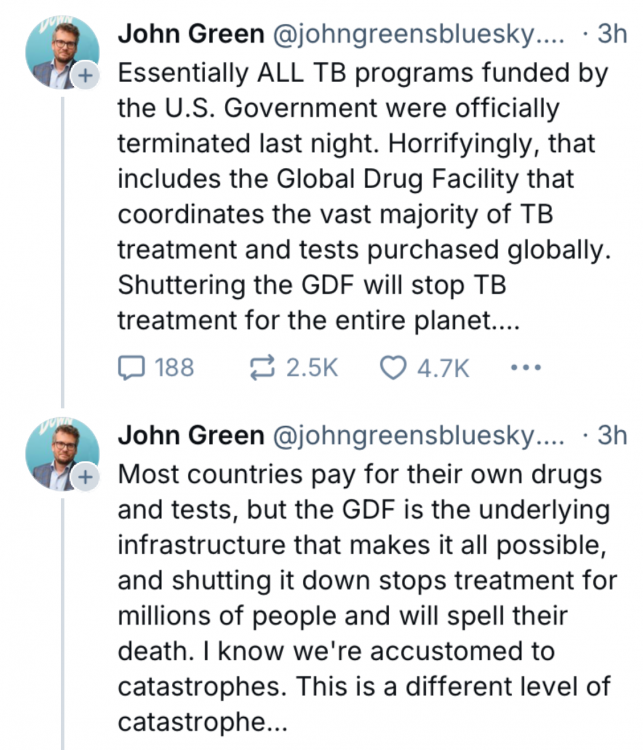View the 188 replies count
The width and height of the screenshot is (643, 750).
[x=174, y=368]
